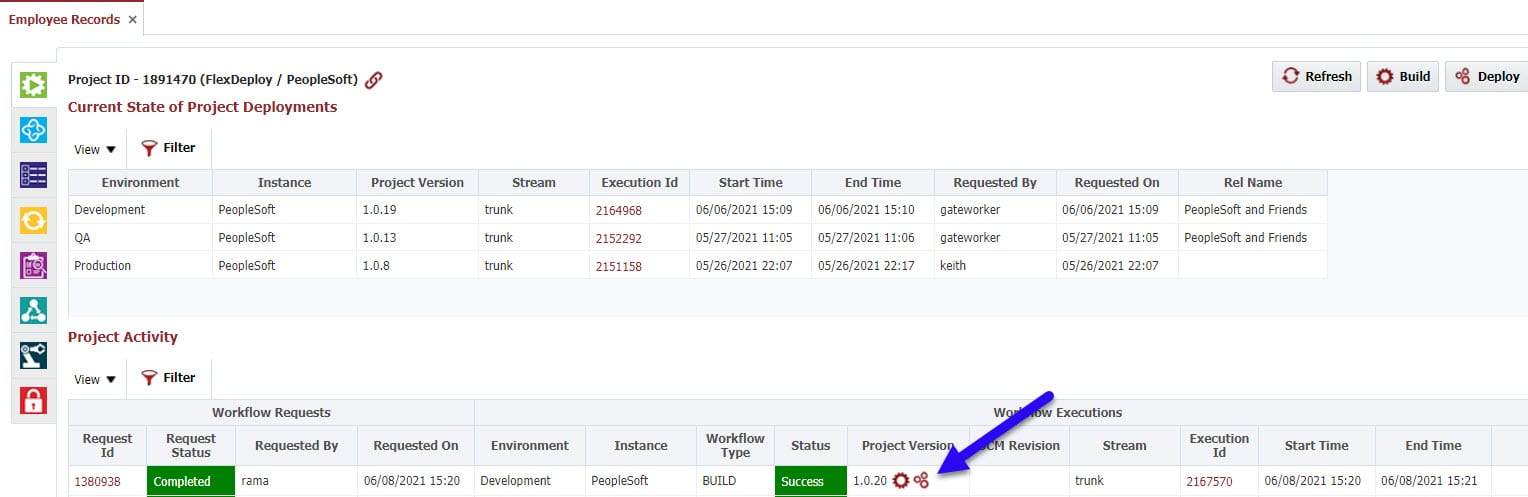Open View menu in Current State section
Image resolution: width=1528 pixels, height=497 pixels.
pyautogui.click(x=95, y=149)
